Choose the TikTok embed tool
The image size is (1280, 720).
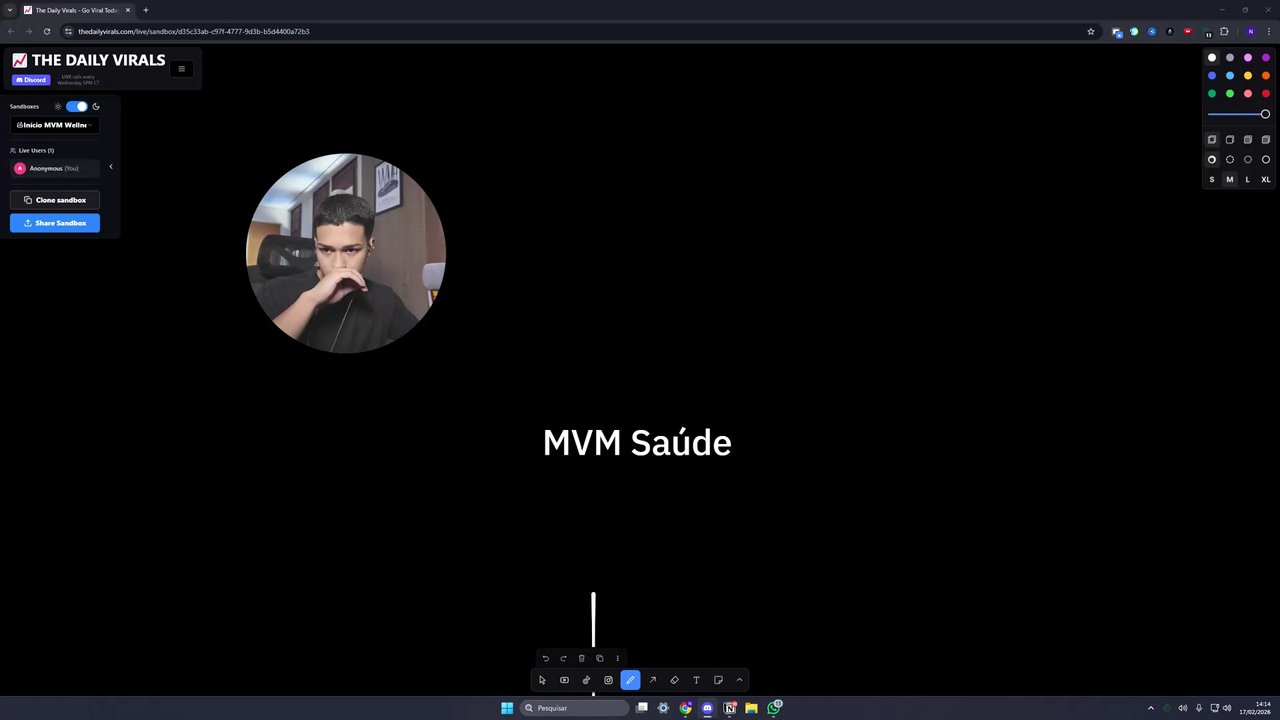pos(586,680)
